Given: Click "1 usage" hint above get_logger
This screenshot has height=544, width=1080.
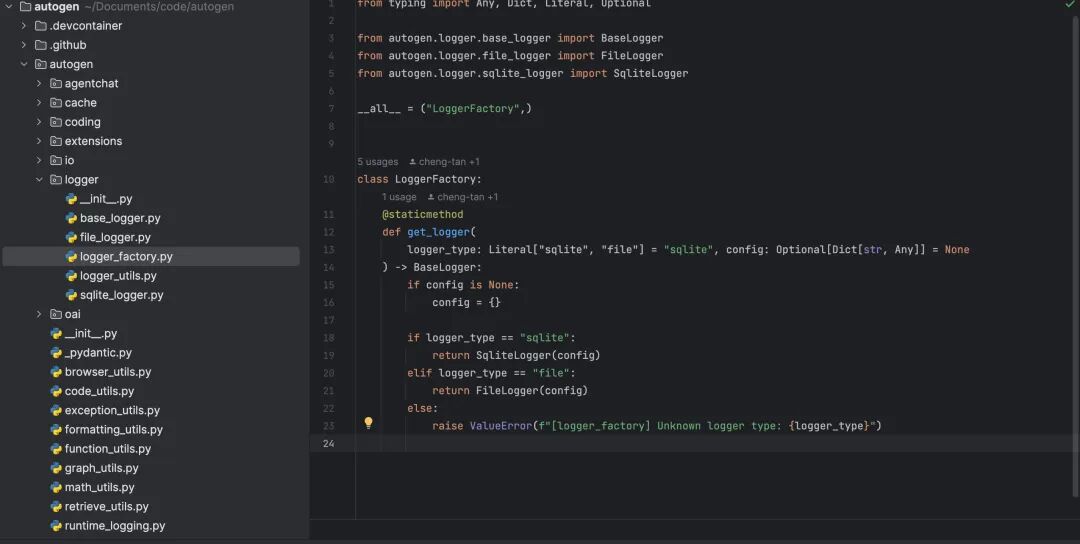Looking at the screenshot, I should pyautogui.click(x=399, y=197).
